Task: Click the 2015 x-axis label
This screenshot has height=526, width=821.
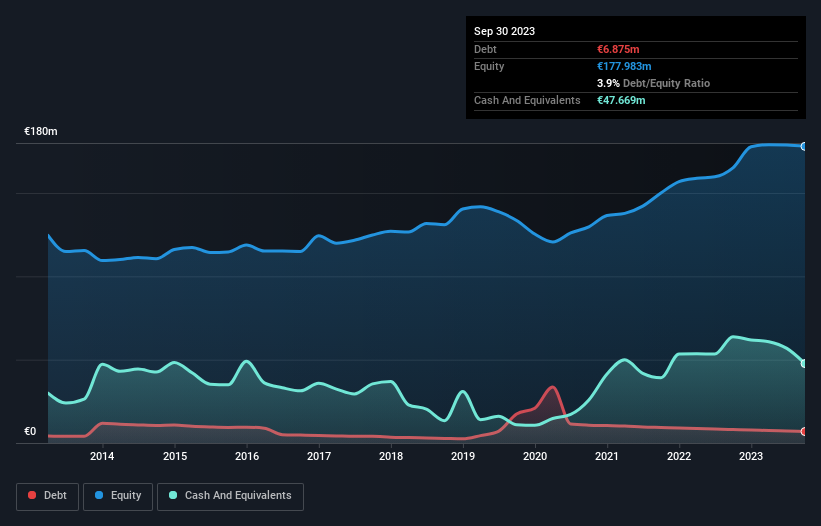Action: 175,456
